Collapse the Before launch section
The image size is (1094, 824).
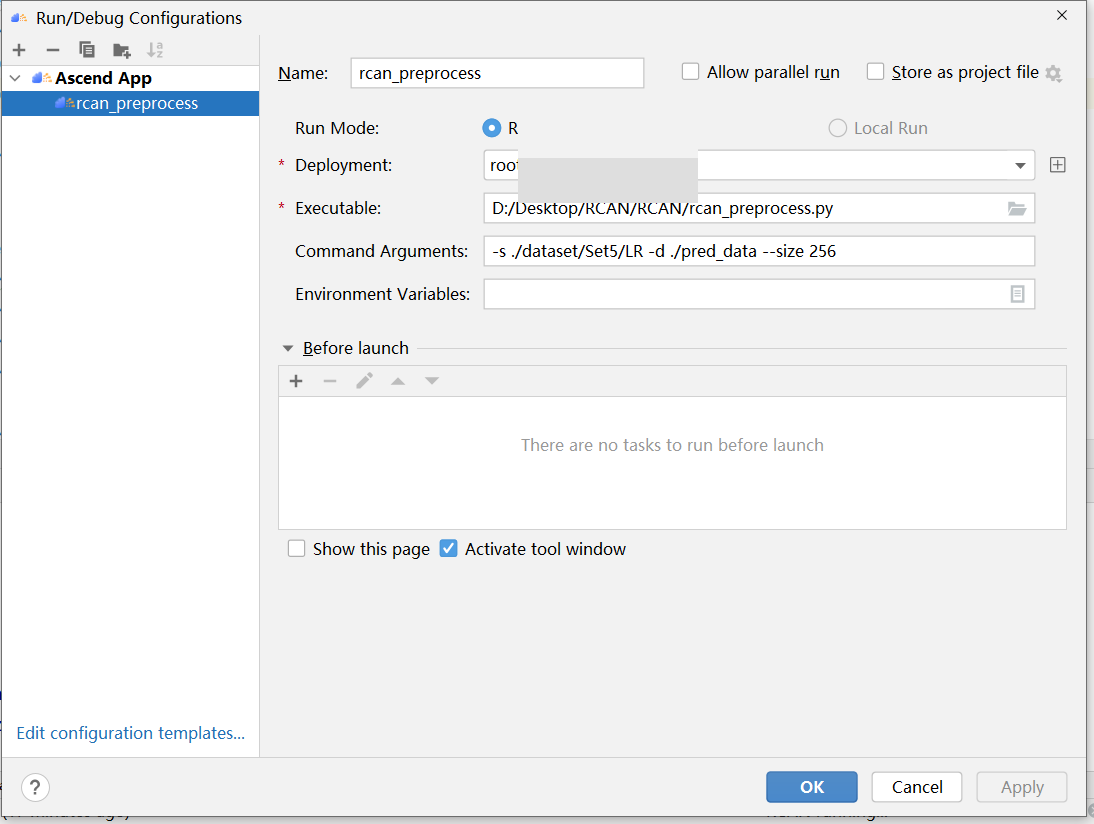pos(287,348)
